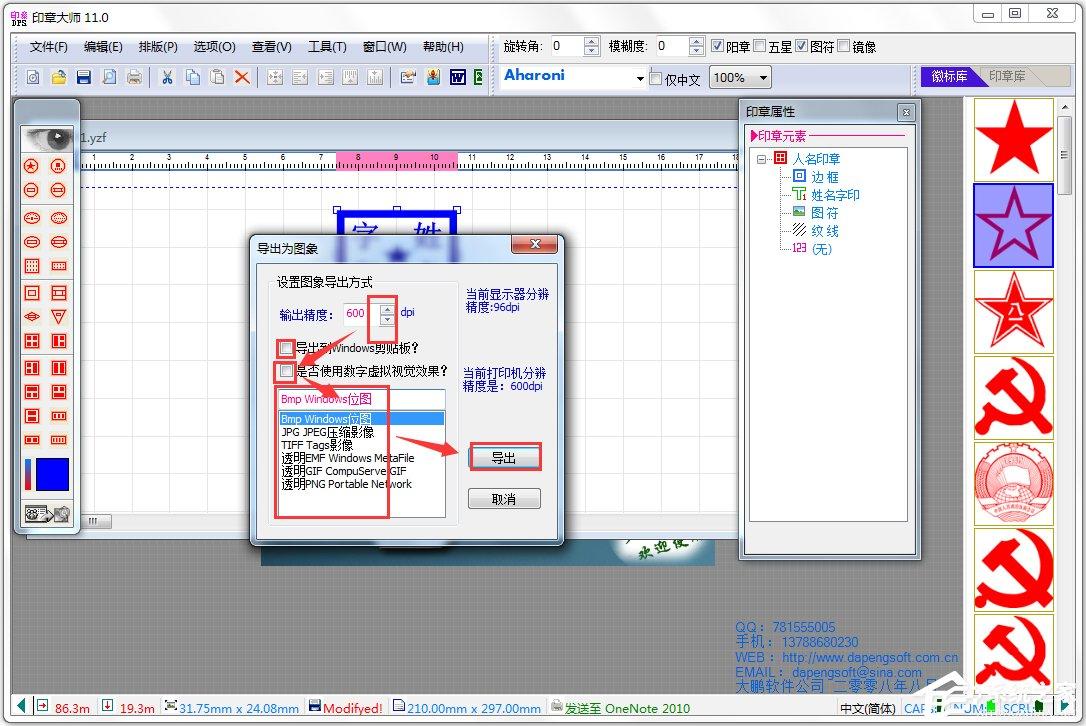Click the blue-red gradient color bar
Viewport: 1086px width, 726px height.
[x=28, y=475]
